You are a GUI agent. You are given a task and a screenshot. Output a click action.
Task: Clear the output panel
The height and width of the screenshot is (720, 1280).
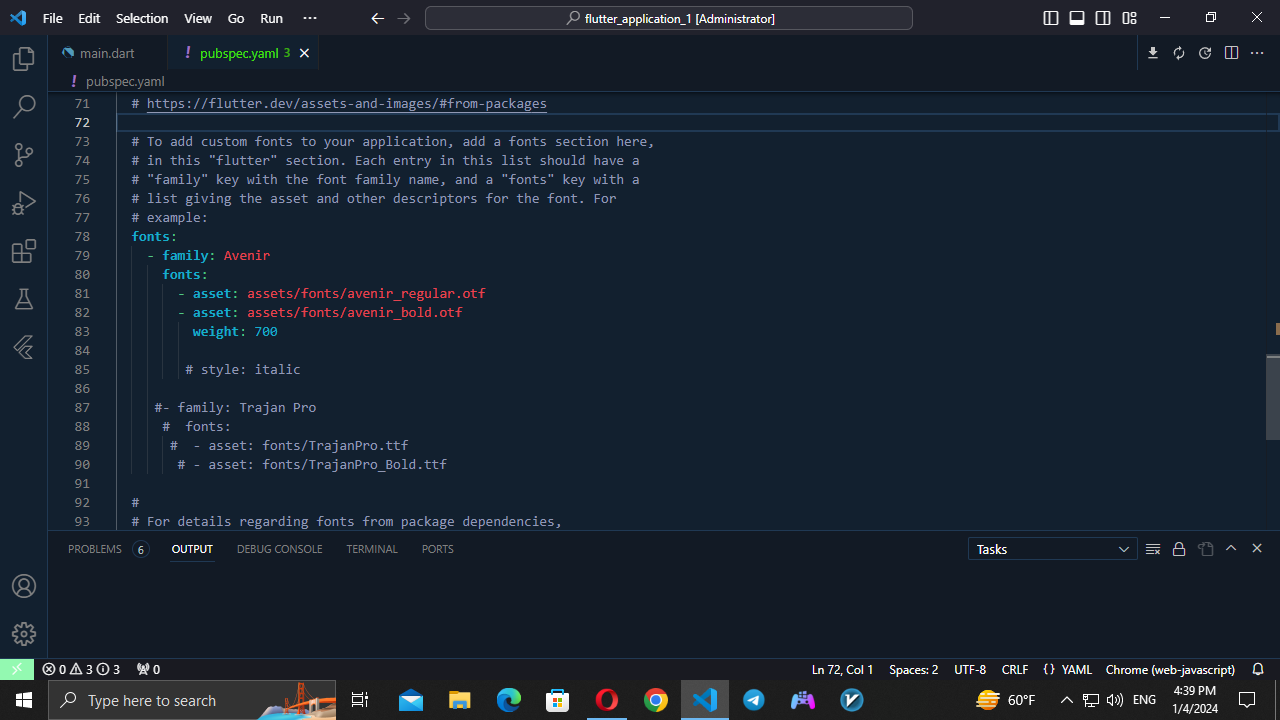click(1153, 549)
